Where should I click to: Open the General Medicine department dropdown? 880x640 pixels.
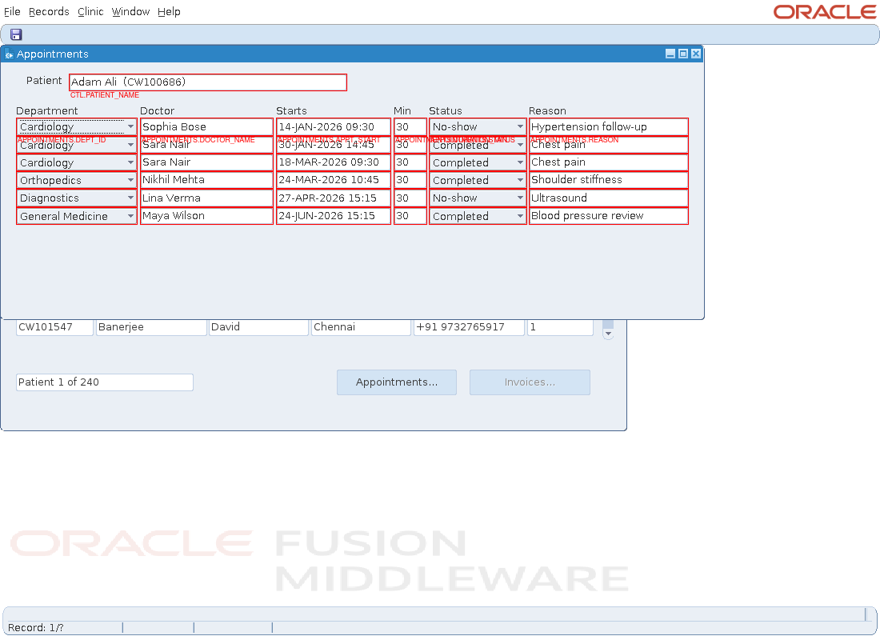coord(130,216)
